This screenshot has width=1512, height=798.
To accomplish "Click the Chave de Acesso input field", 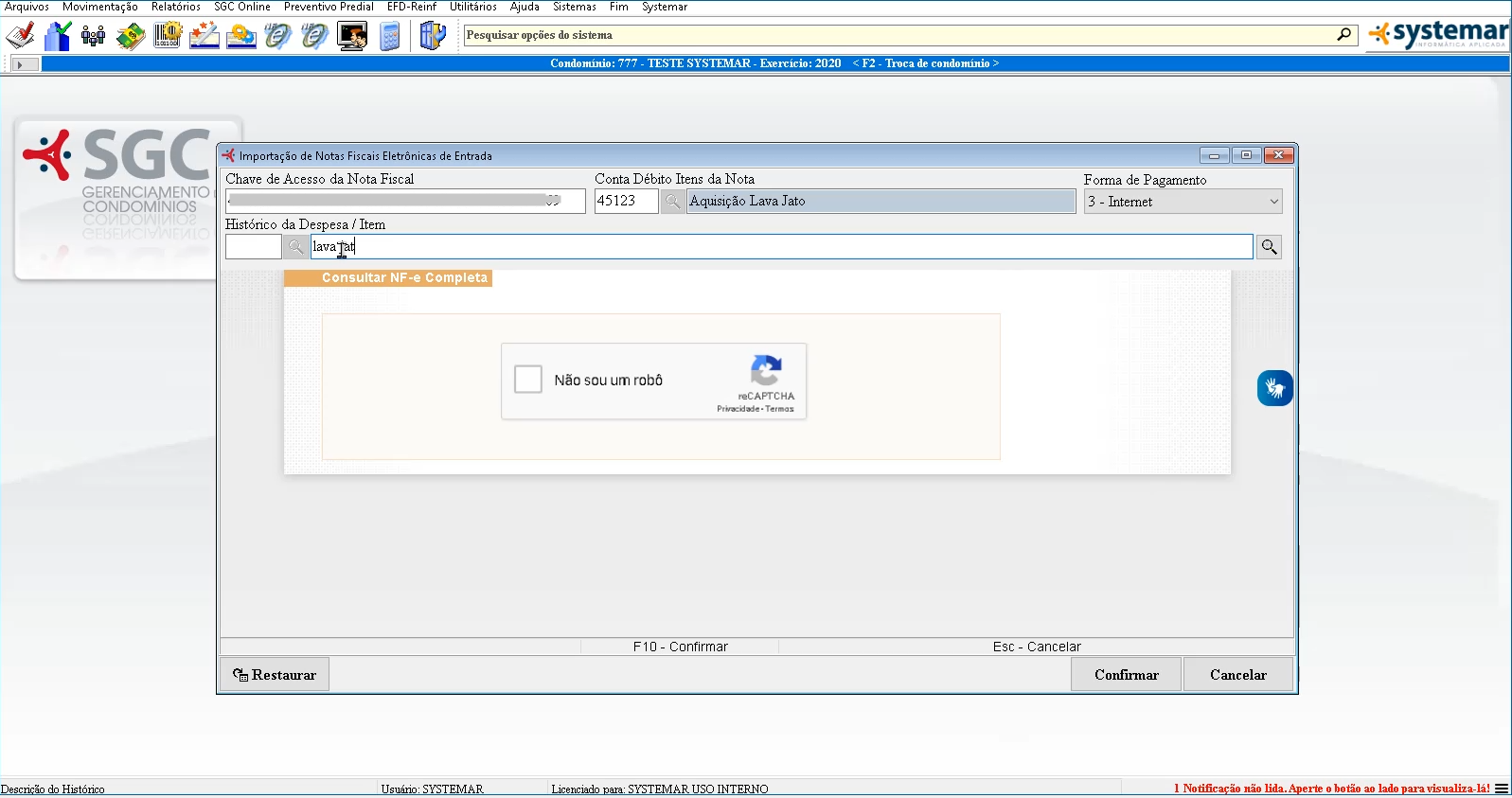I will 404,201.
